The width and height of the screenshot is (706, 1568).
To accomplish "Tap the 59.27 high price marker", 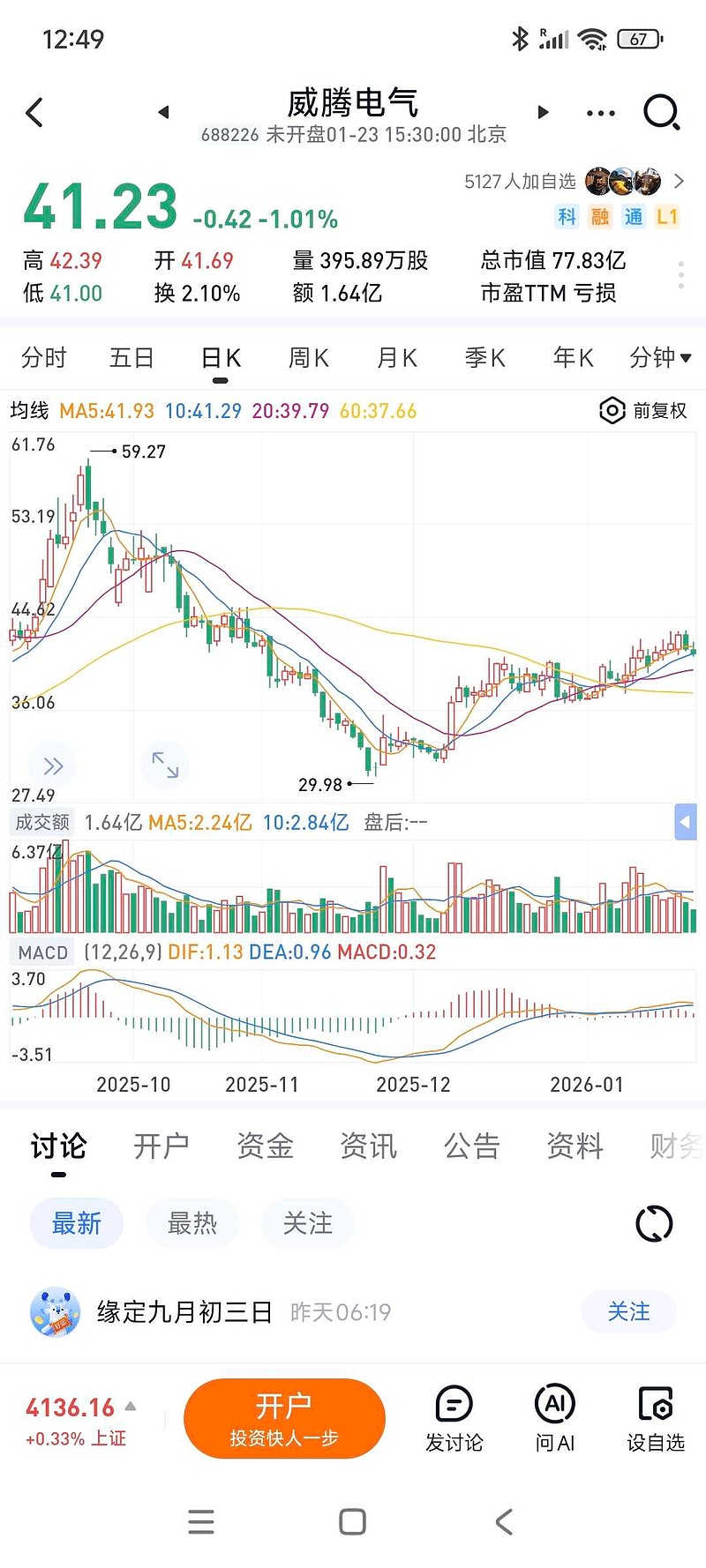I will [x=143, y=452].
